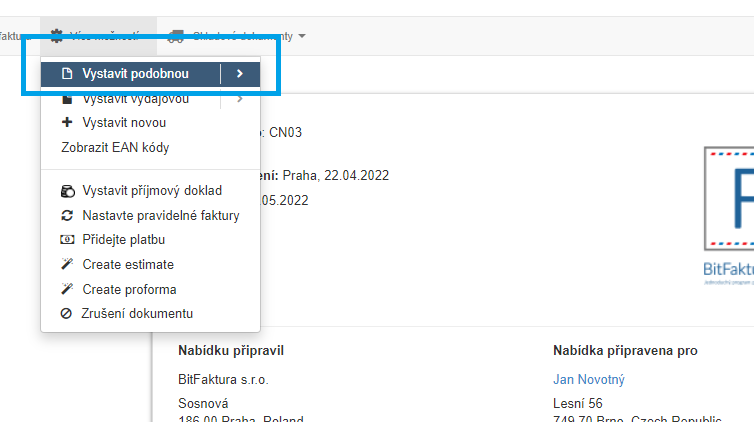The image size is (754, 422).
Task: Click the magic wand icon for Create estimate
Action: tap(67, 264)
